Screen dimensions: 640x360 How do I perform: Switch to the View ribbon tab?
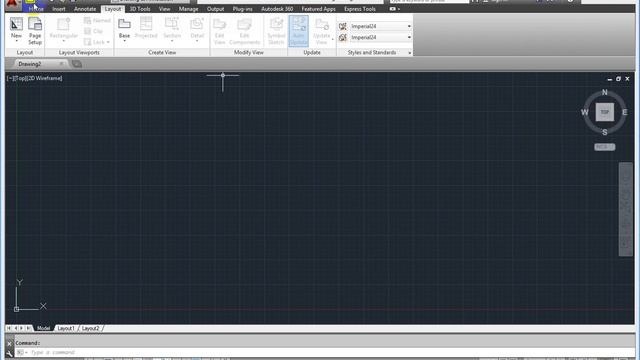[164, 9]
